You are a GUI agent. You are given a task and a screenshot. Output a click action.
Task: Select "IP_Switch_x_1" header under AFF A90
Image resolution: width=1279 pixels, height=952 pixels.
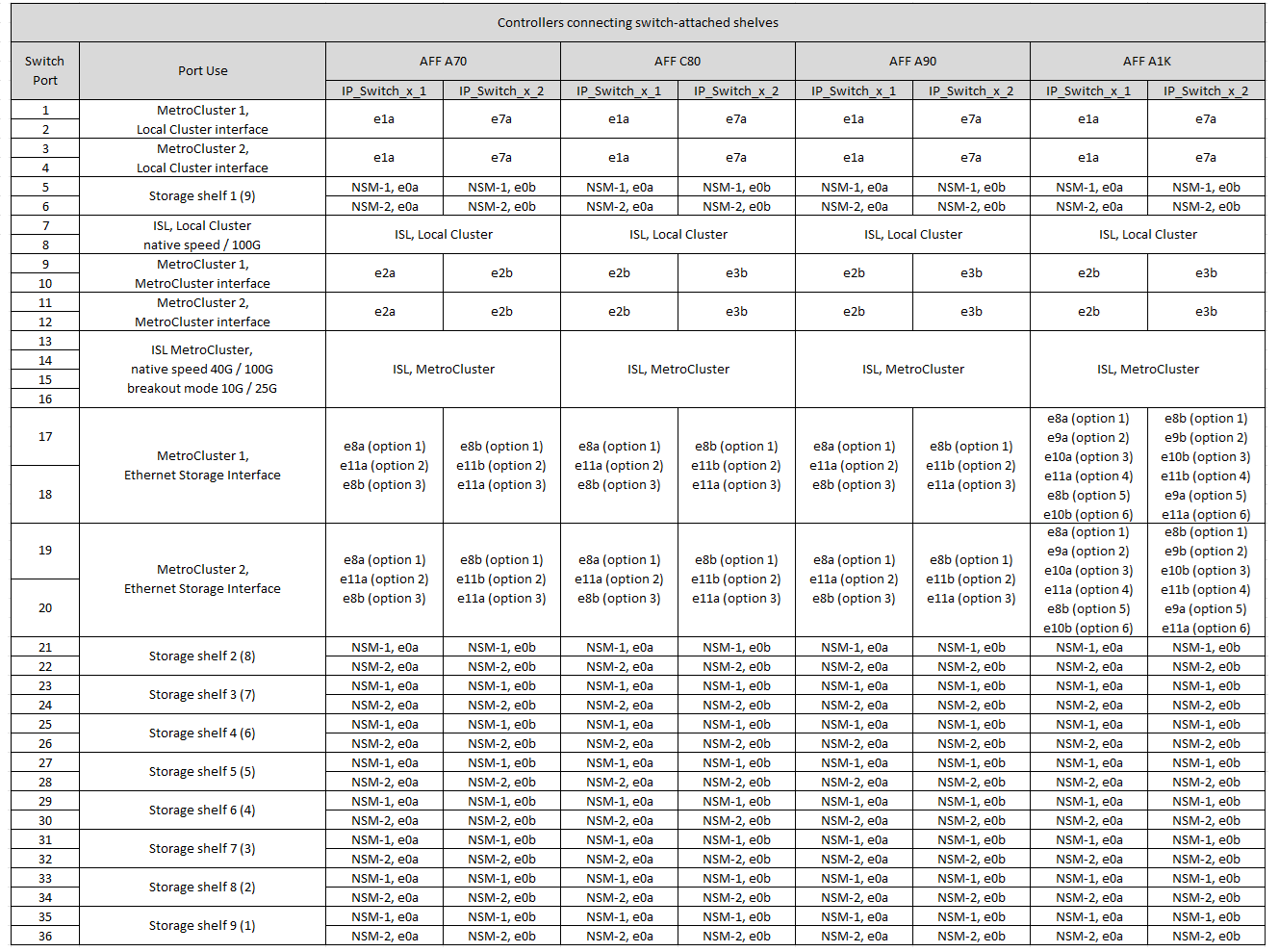854,90
